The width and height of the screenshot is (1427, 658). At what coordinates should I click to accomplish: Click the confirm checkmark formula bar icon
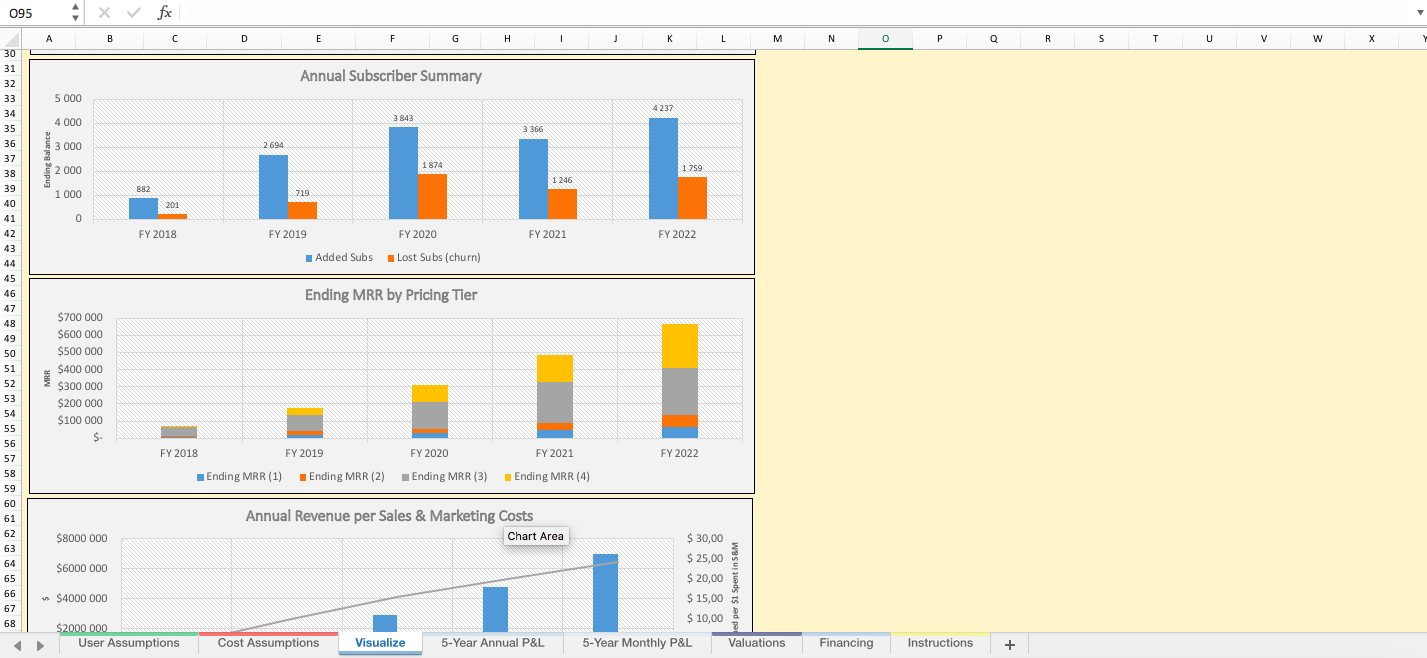(134, 13)
